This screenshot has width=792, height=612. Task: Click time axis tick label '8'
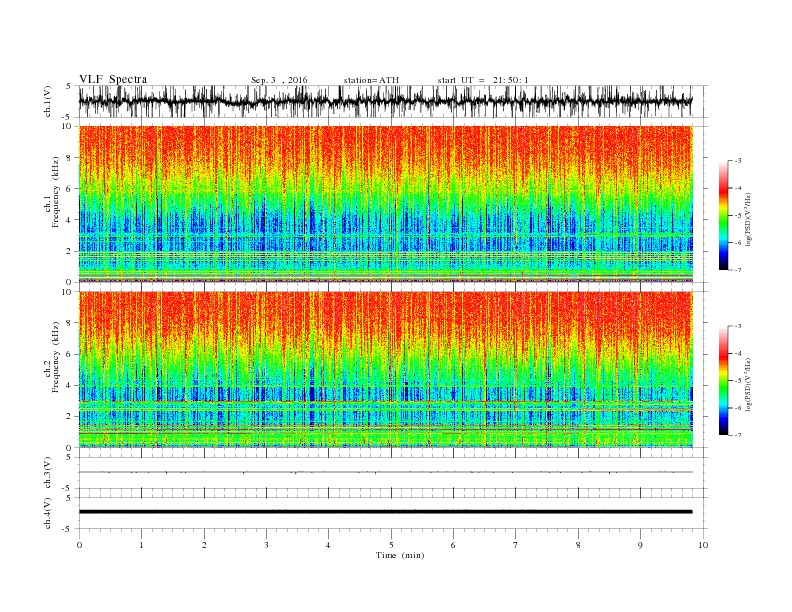[x=578, y=545]
